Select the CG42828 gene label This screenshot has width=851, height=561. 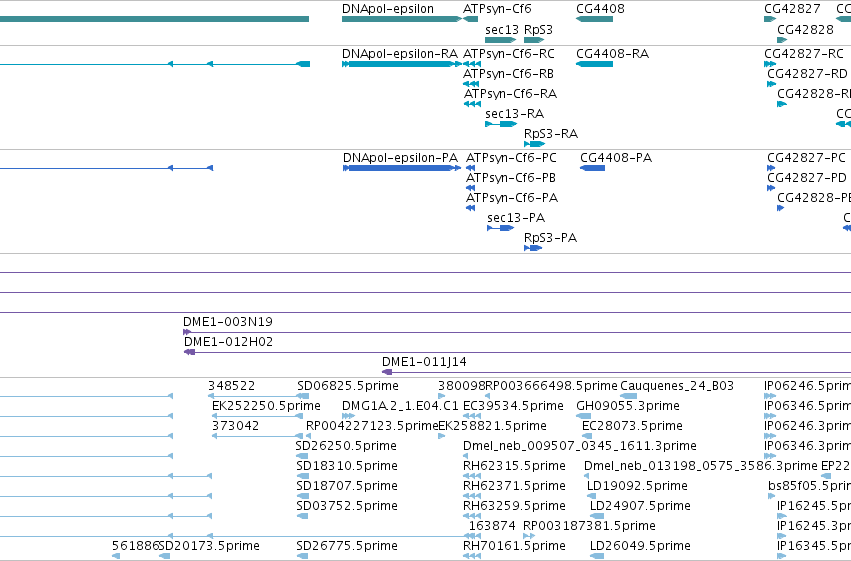[x=805, y=29]
